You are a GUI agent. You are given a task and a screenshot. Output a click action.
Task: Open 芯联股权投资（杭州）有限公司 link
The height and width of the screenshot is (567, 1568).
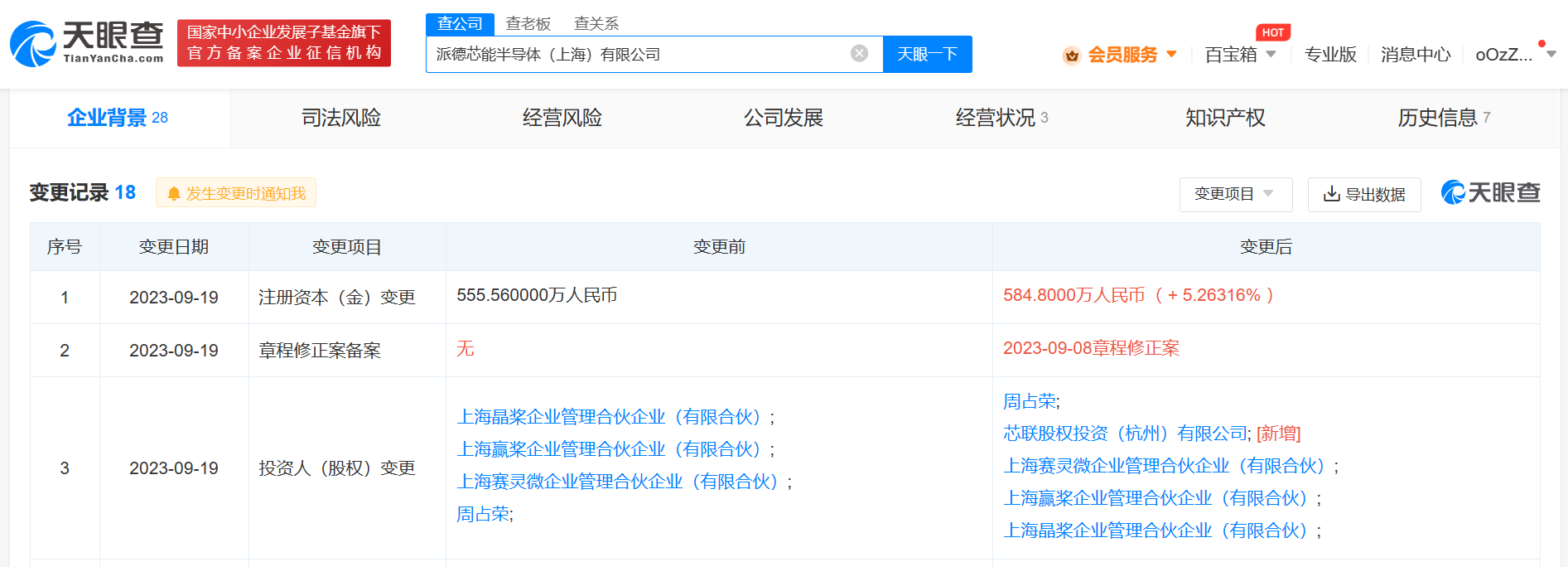pyautogui.click(x=1125, y=434)
